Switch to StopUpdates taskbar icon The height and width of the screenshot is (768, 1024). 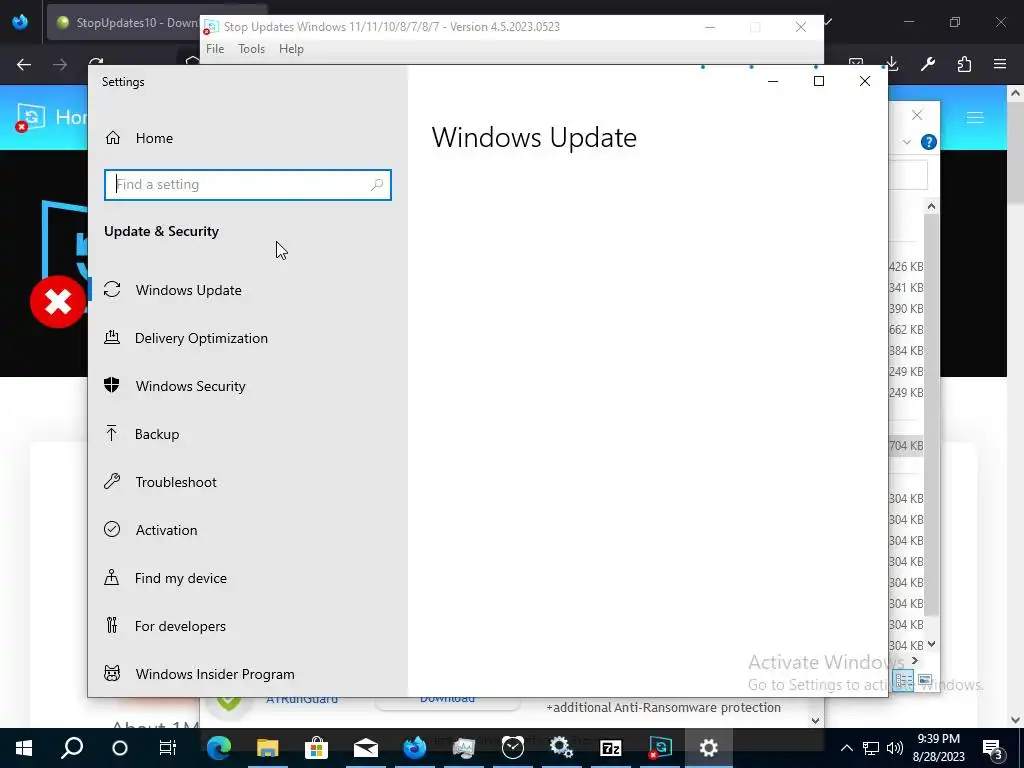(660, 748)
